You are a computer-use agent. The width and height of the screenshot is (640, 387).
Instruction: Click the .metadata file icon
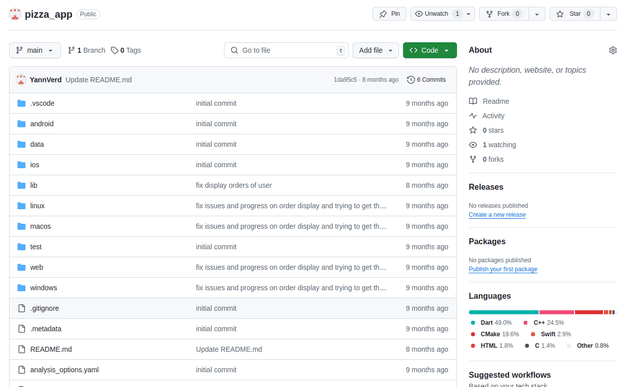pos(22,329)
